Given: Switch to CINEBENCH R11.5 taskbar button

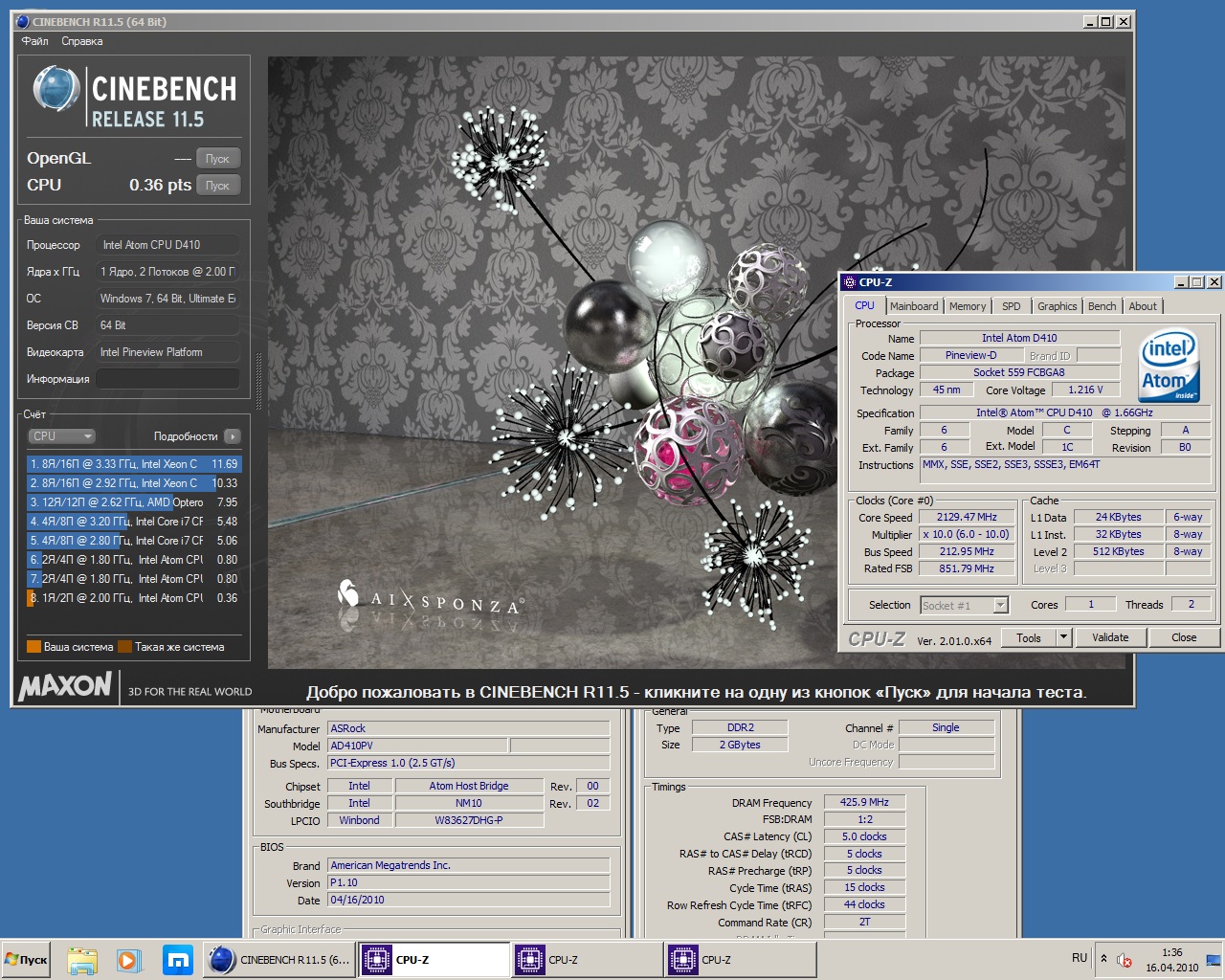Looking at the screenshot, I should click(x=279, y=960).
